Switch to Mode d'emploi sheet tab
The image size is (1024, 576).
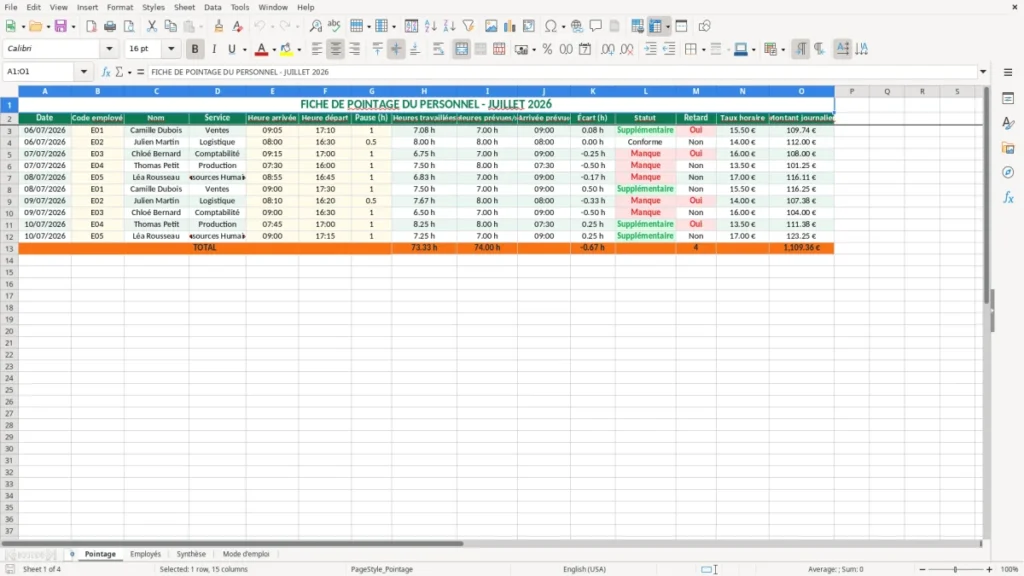pyautogui.click(x=246, y=554)
